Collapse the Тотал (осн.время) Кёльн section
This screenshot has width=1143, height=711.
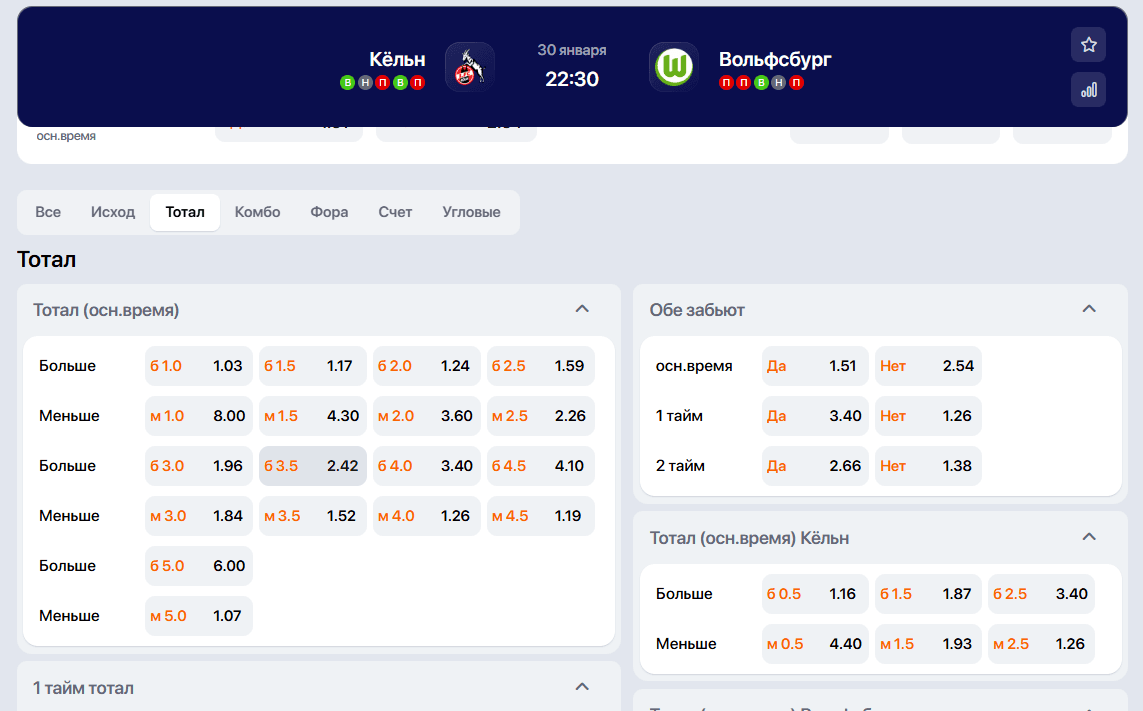click(1089, 537)
